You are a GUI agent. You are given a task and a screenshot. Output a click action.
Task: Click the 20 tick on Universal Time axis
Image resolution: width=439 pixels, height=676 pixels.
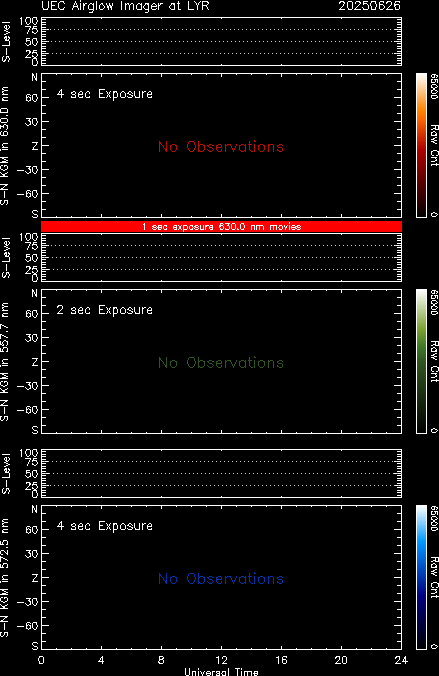[x=341, y=660]
